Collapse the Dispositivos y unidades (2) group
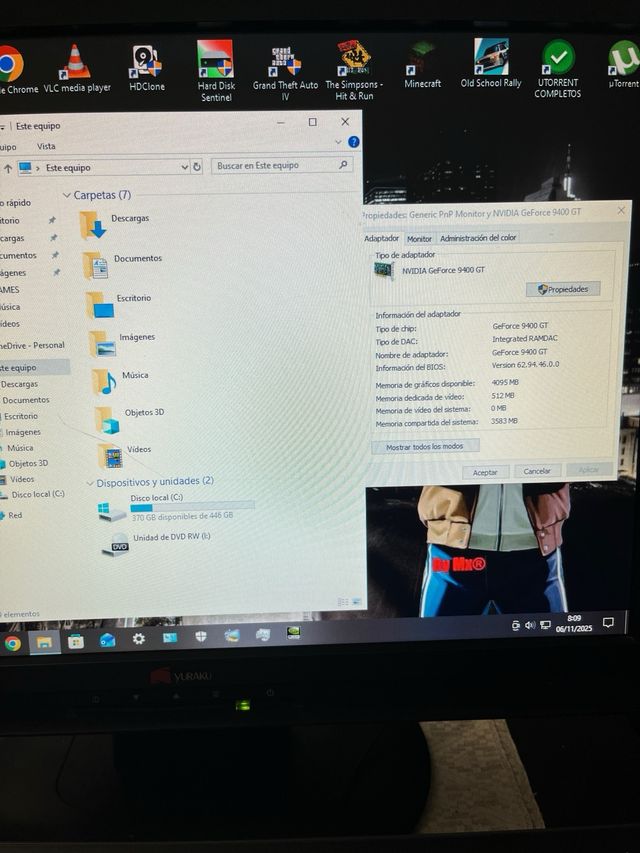Screen dimensions: 640x853 [90, 483]
